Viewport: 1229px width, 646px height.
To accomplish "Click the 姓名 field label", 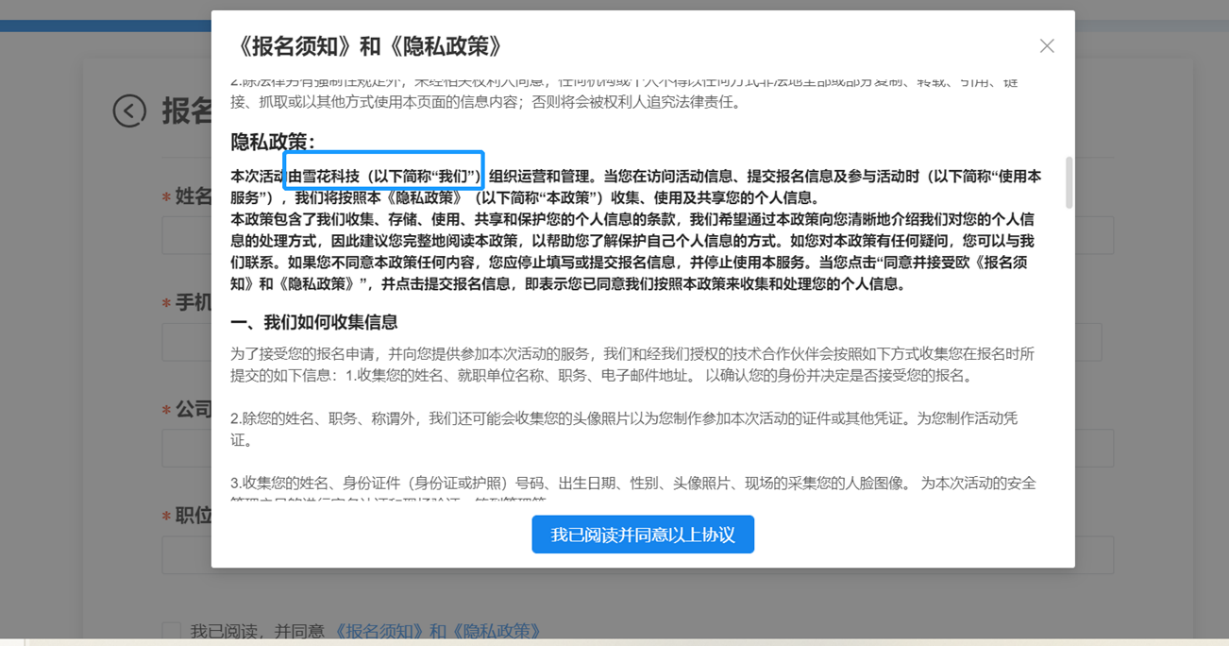I will pyautogui.click(x=193, y=196).
